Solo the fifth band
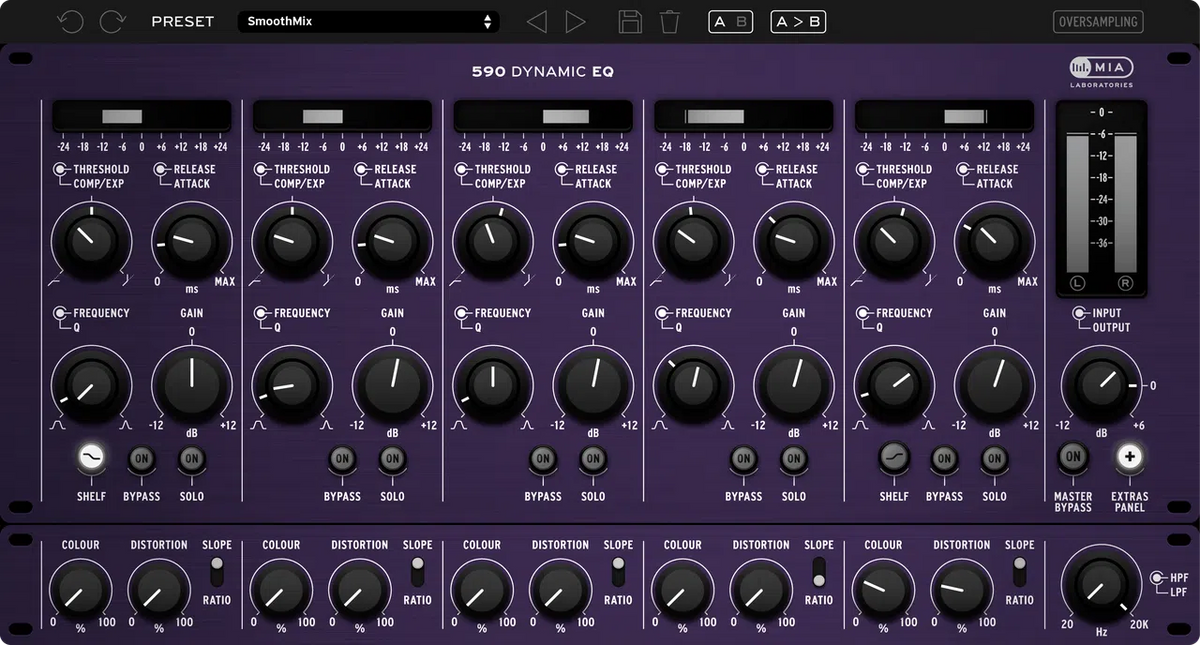 click(994, 459)
